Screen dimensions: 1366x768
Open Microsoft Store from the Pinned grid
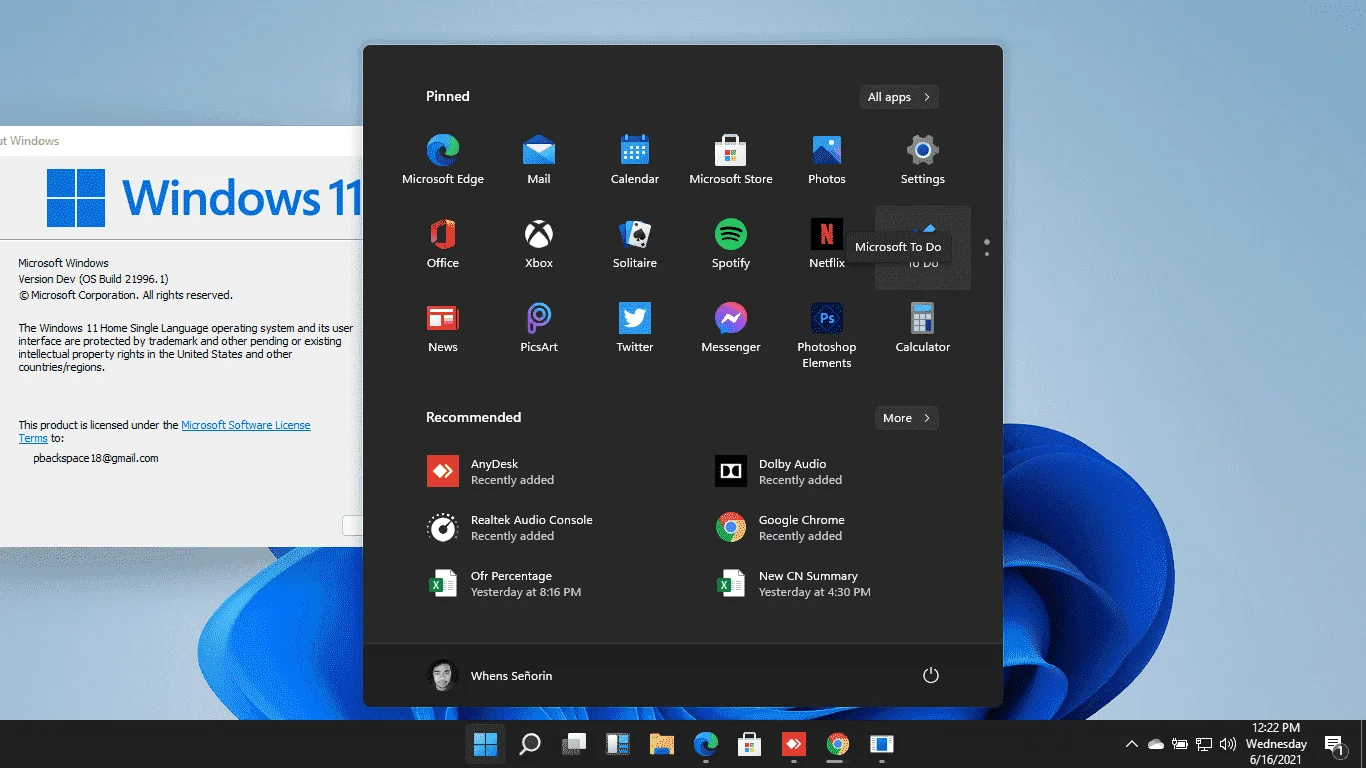[731, 160]
